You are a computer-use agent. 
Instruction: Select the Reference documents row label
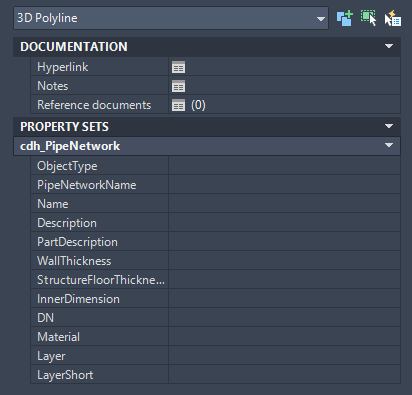[94, 105]
